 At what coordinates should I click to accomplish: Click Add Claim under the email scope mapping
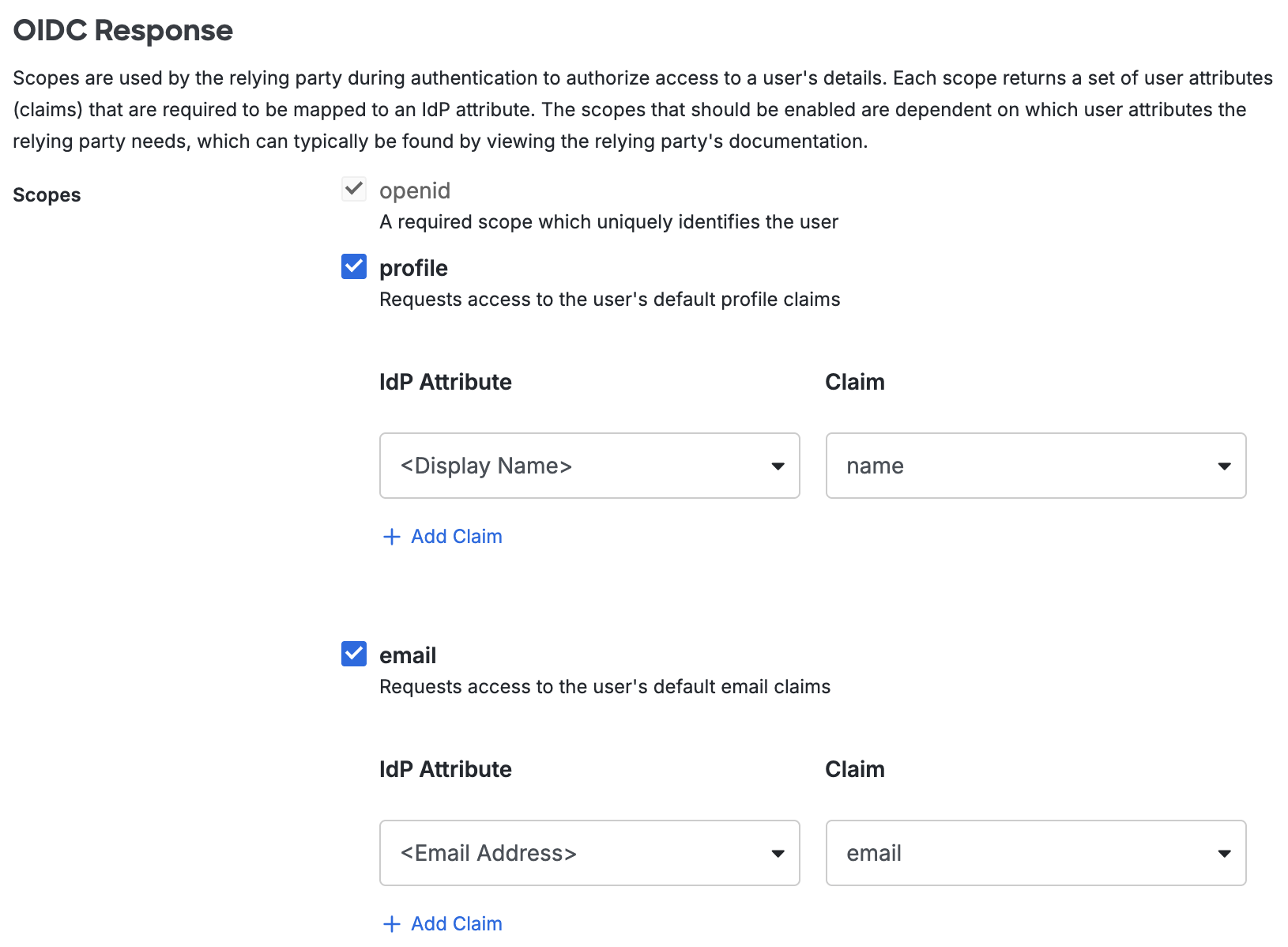click(456, 923)
